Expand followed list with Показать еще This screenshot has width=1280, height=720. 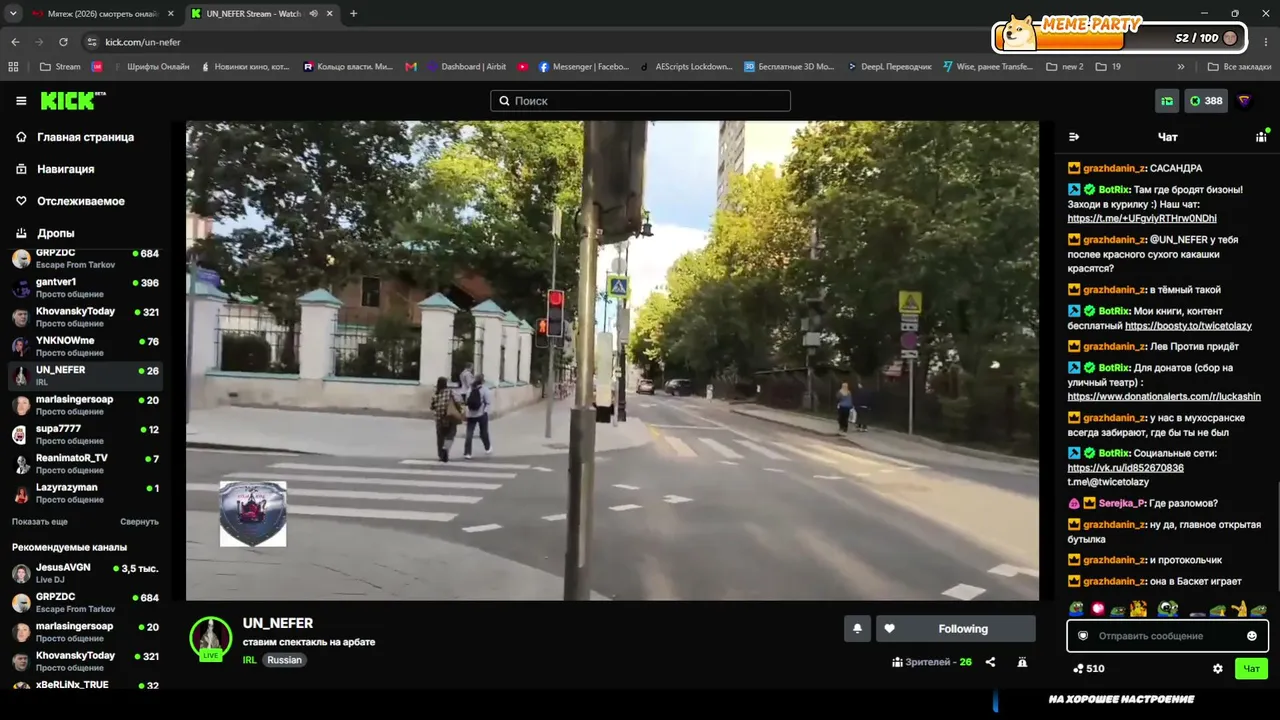point(40,522)
